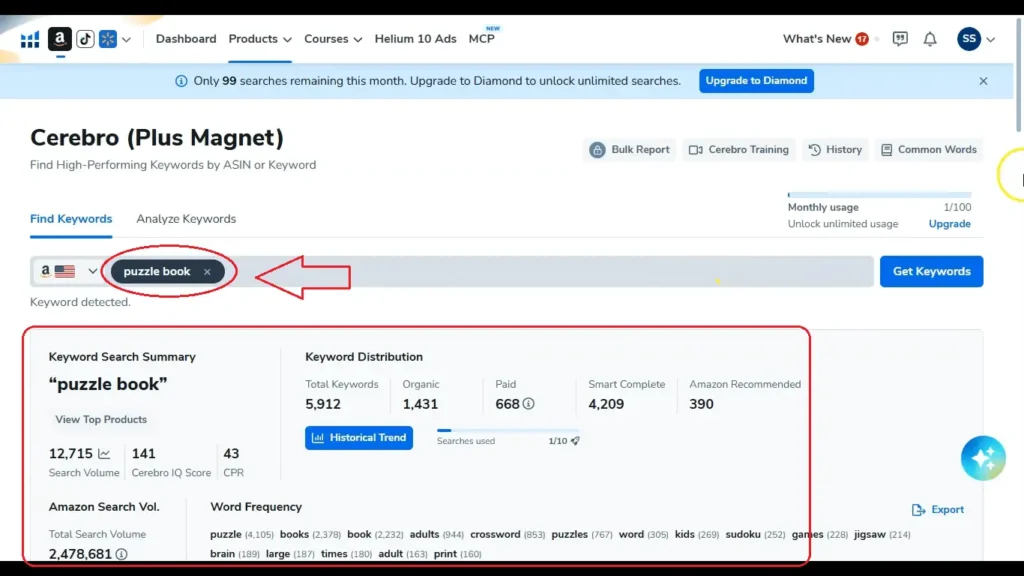Image resolution: width=1024 pixels, height=576 pixels.
Task: Go to the Dashboard
Action: coord(185,39)
